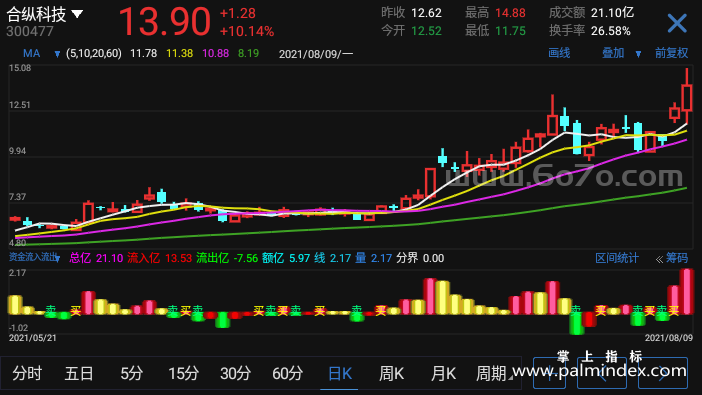Select the 60分 chart period
Screen dimensions: 702x395
[x=287, y=373]
